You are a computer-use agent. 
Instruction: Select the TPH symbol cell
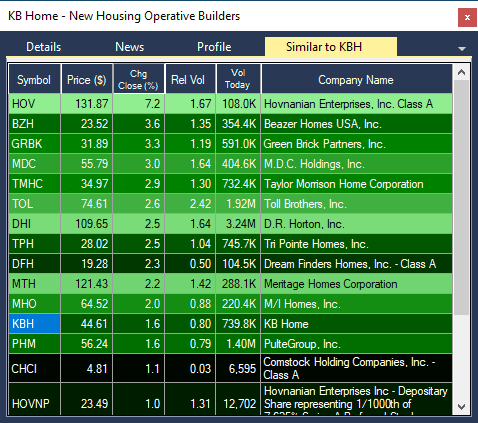pyautogui.click(x=34, y=244)
